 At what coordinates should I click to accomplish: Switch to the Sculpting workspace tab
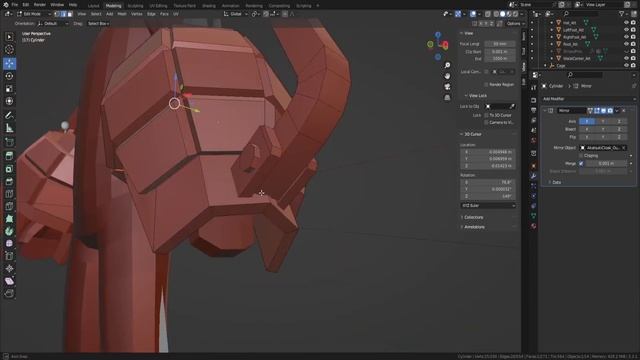135,6
